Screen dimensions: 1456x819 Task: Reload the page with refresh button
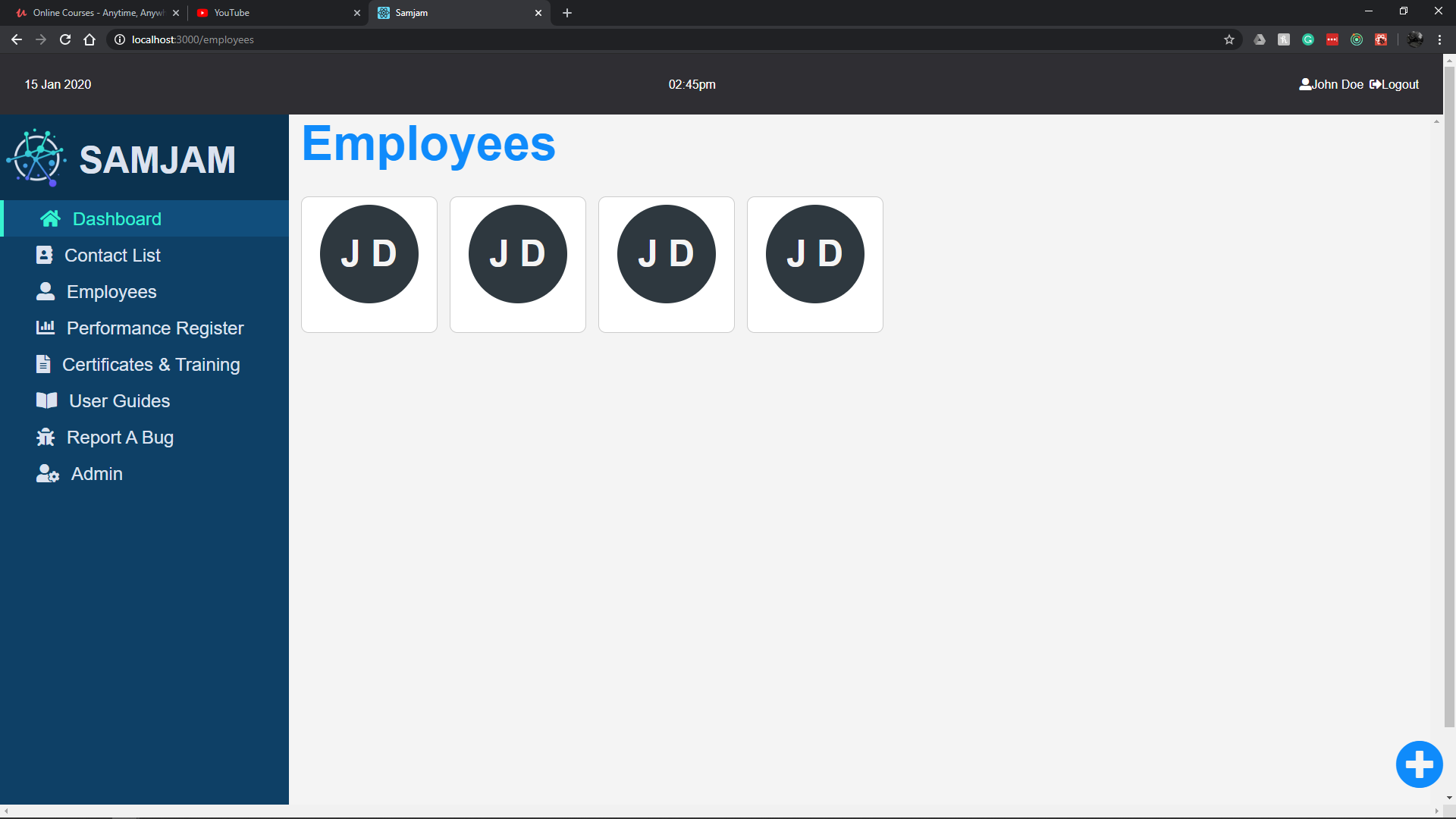click(x=65, y=39)
